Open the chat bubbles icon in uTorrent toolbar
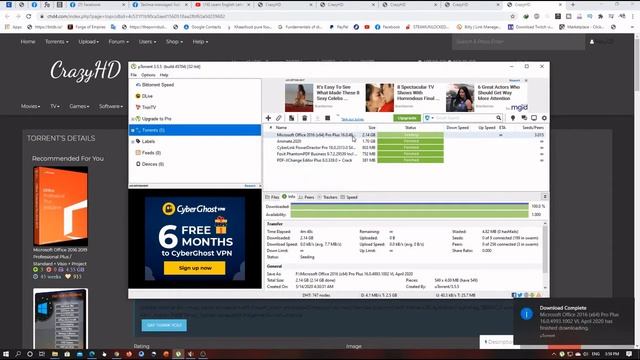Screen dimensions: 640x360 point(524,118)
